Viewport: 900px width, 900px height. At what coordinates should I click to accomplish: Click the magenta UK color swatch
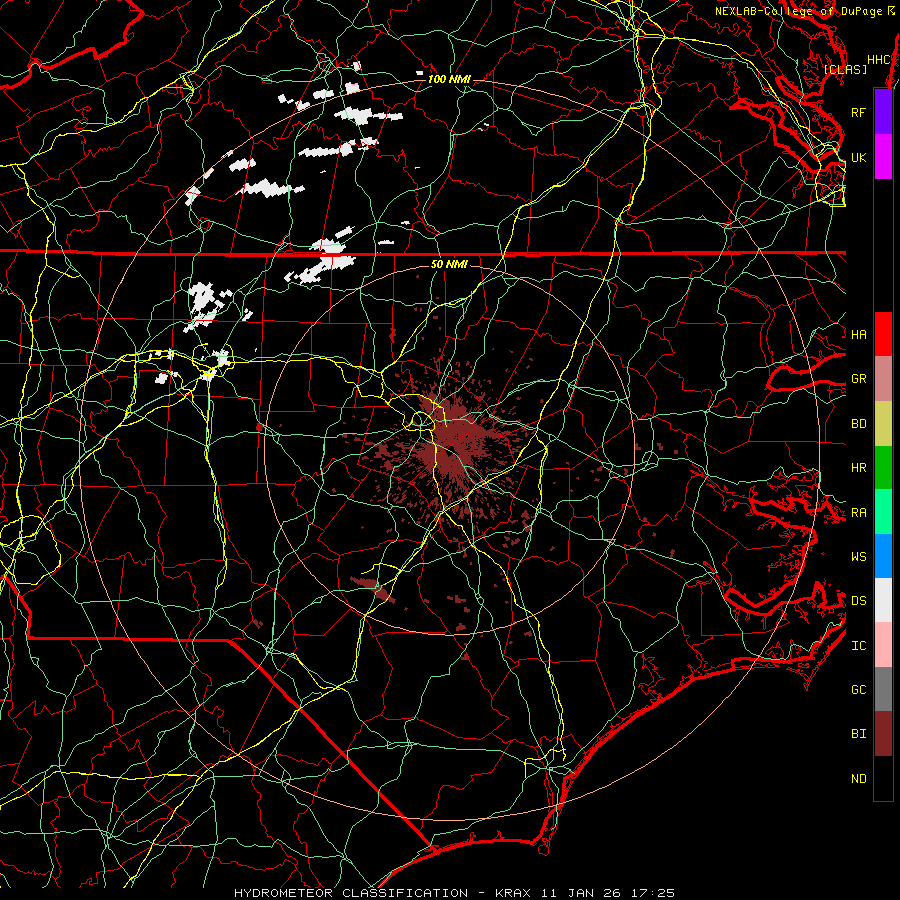click(883, 157)
